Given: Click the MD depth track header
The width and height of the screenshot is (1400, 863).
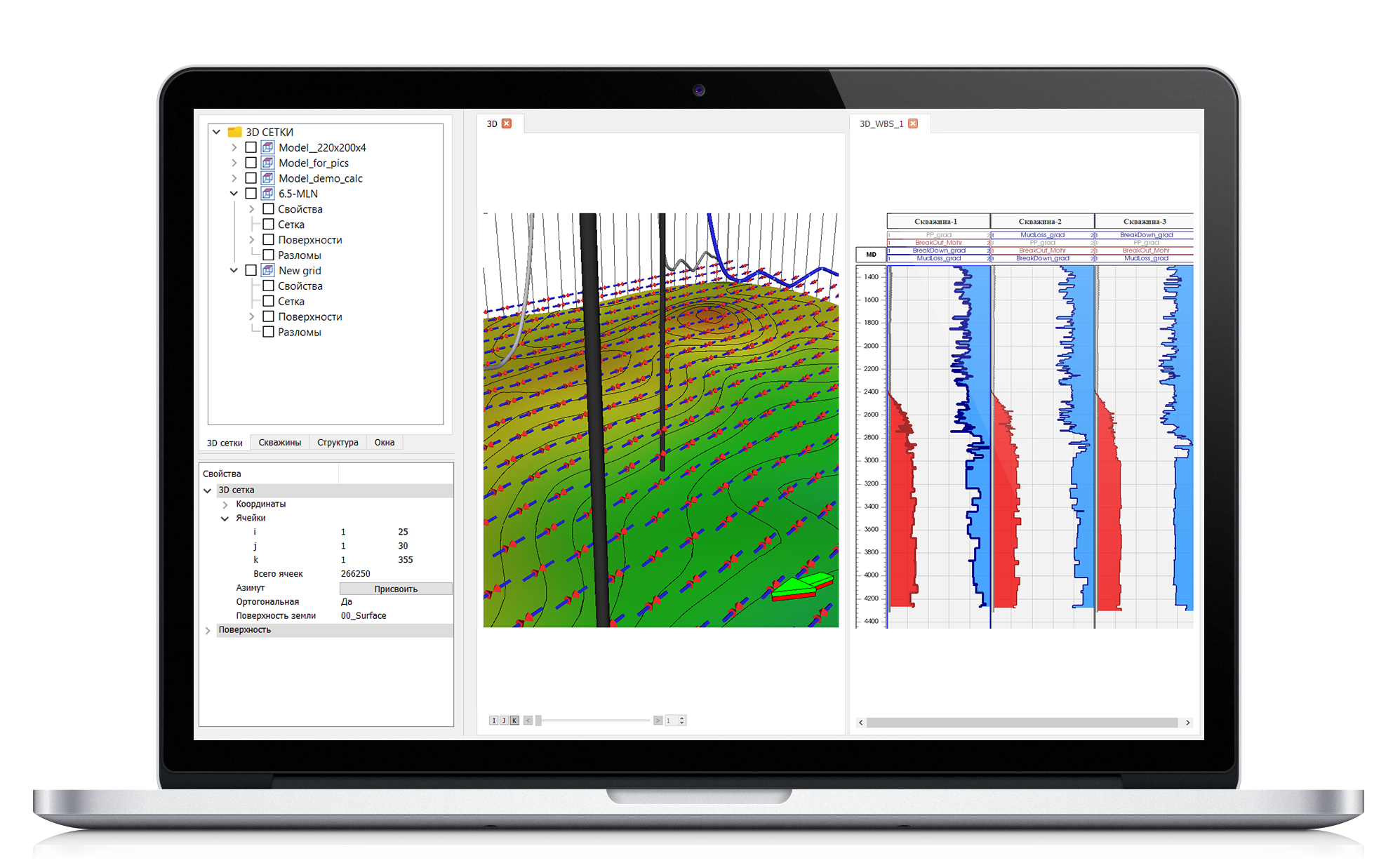Looking at the screenshot, I should pyautogui.click(x=871, y=255).
